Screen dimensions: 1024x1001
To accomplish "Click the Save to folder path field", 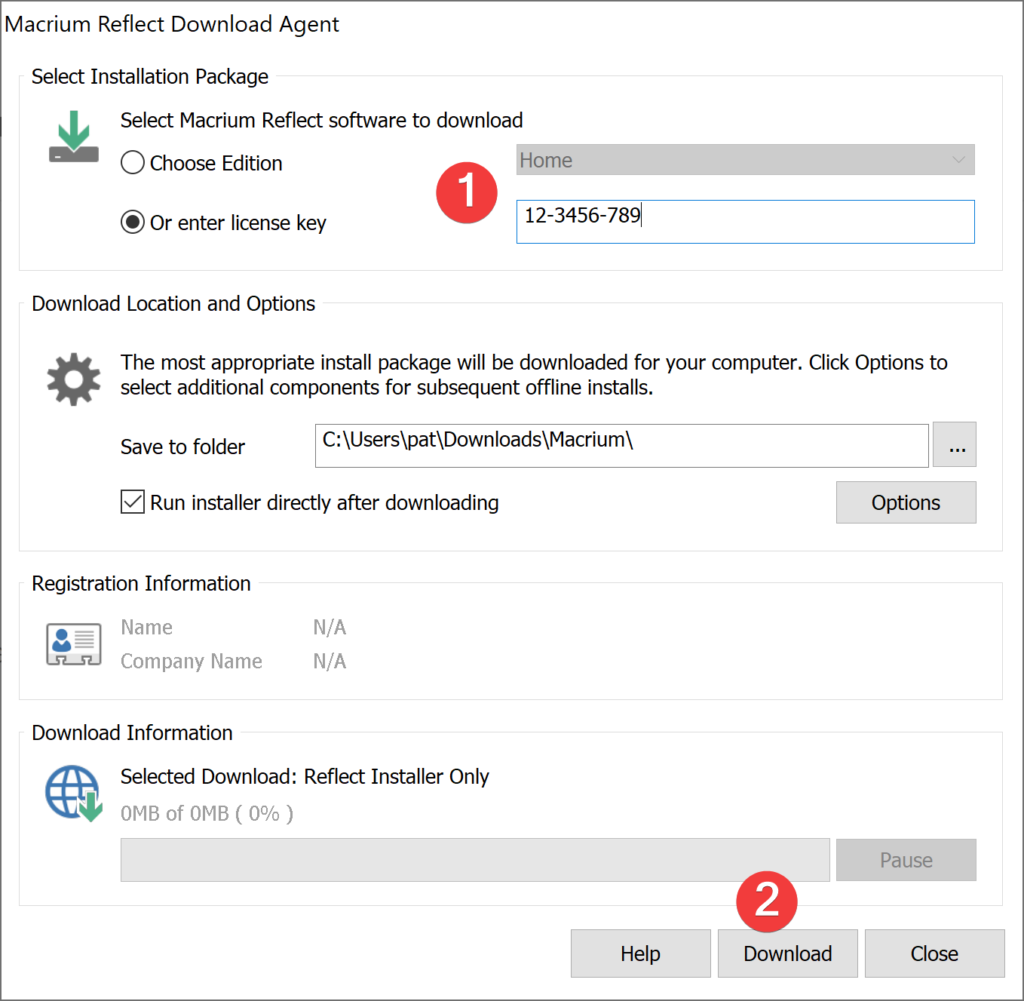I will point(621,446).
